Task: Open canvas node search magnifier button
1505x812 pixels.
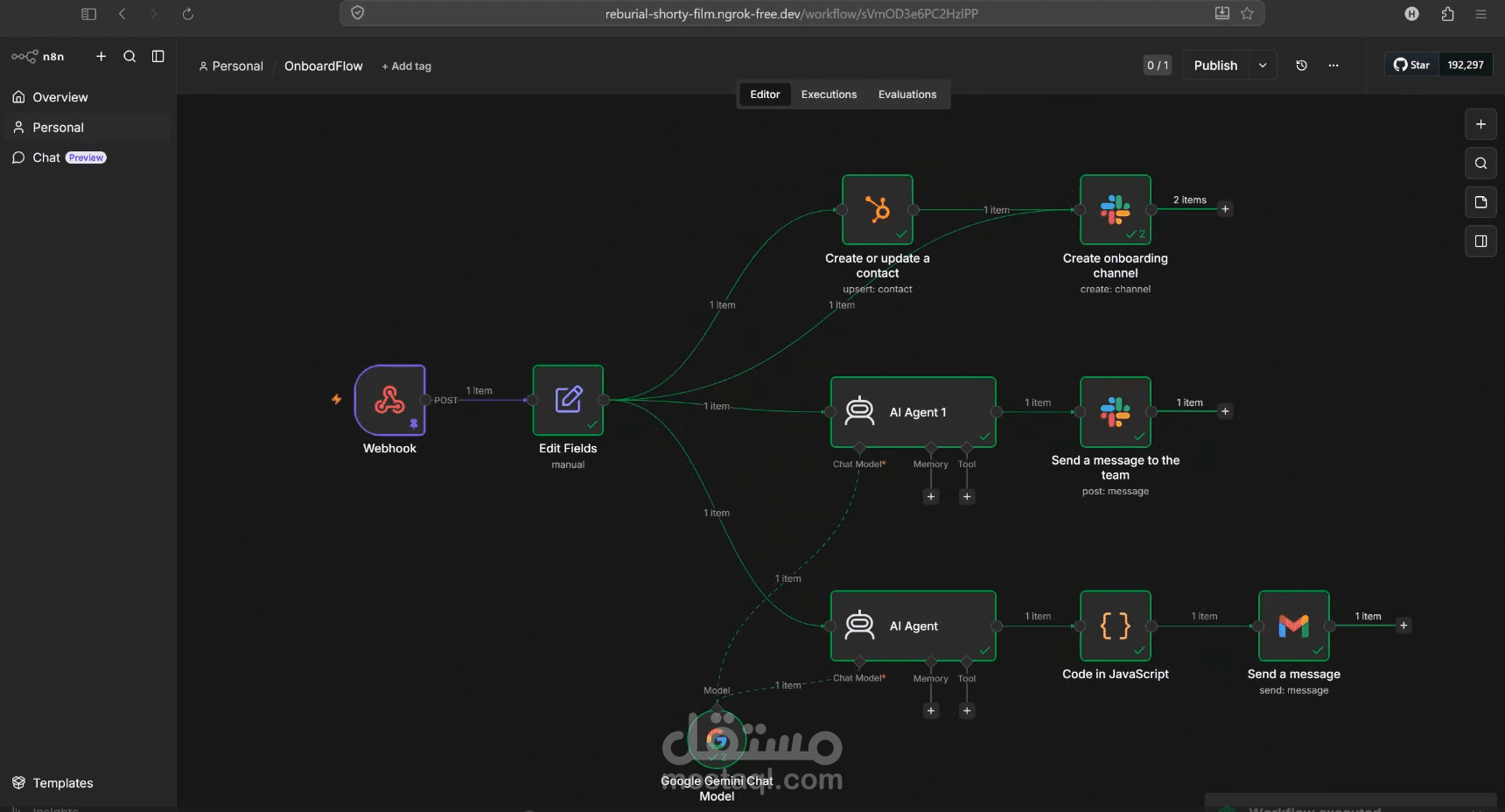Action: click(x=1480, y=163)
